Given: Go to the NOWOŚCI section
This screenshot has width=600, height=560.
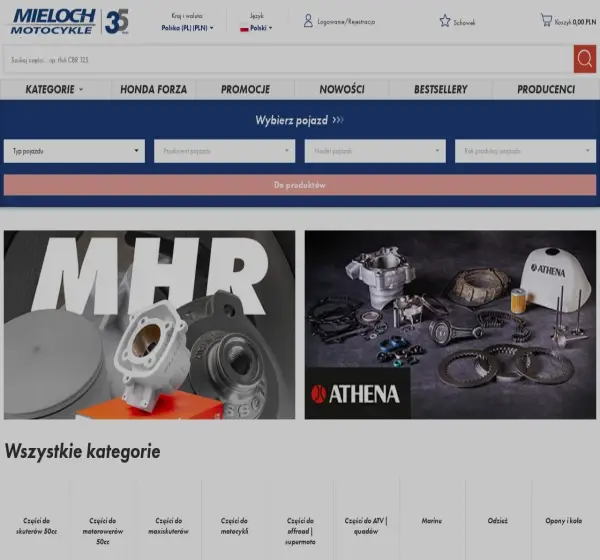Looking at the screenshot, I should (x=342, y=90).
